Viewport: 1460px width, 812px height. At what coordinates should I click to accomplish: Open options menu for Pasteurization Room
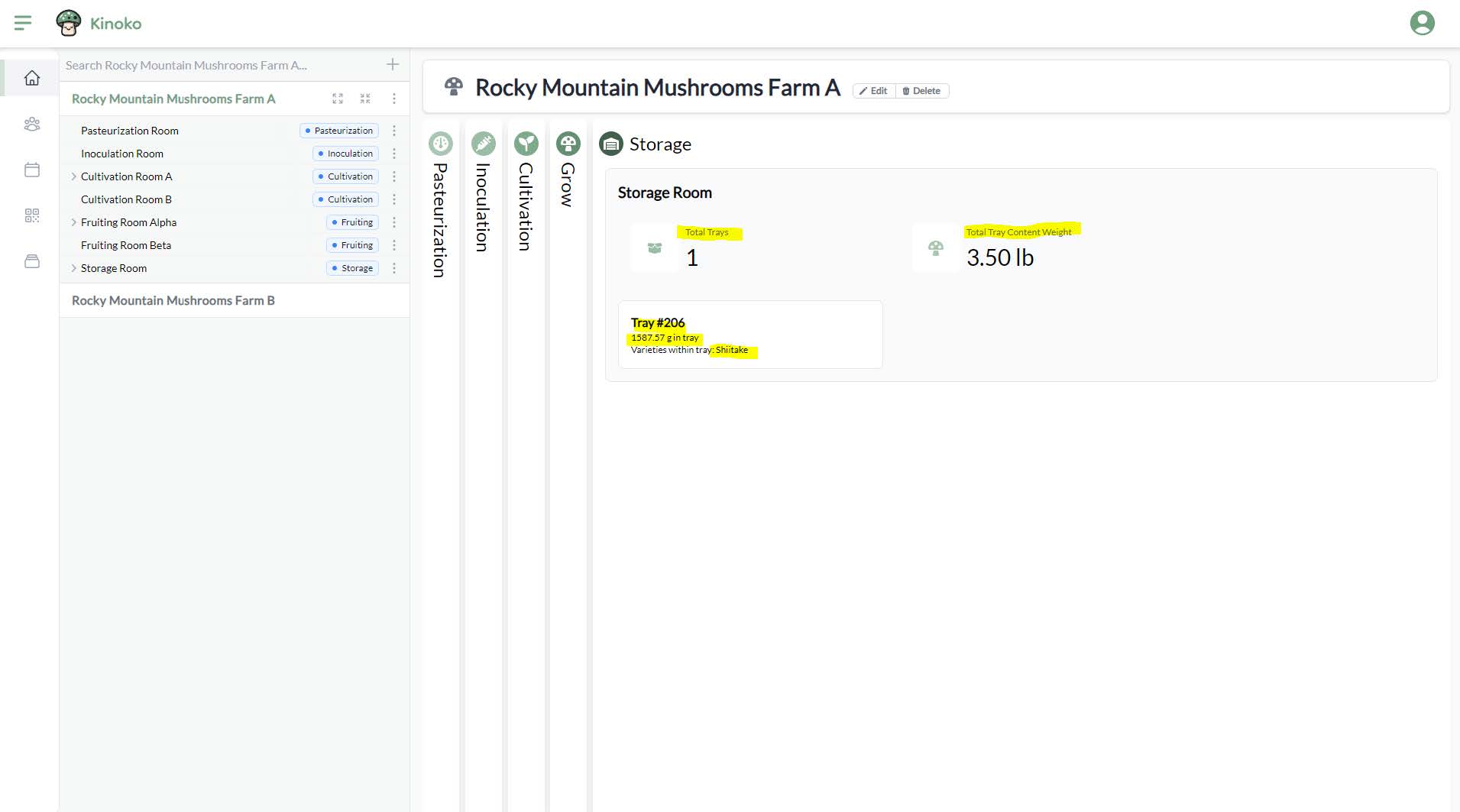tap(394, 131)
